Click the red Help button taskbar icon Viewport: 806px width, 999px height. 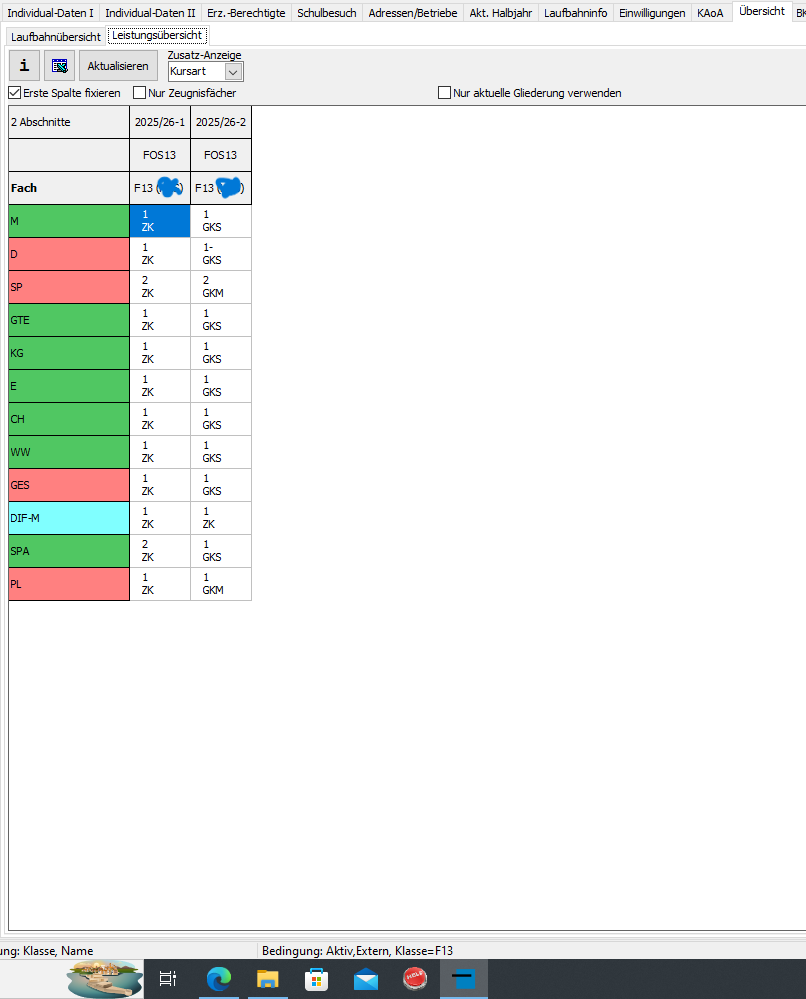coord(415,979)
